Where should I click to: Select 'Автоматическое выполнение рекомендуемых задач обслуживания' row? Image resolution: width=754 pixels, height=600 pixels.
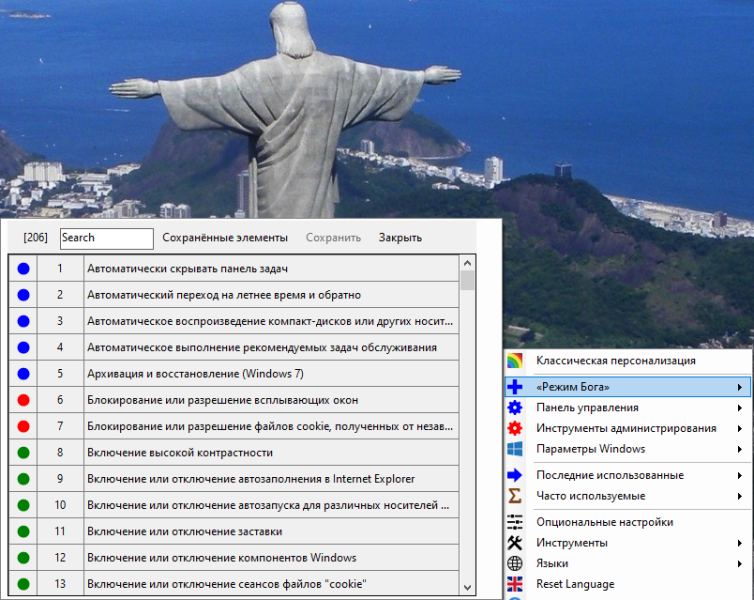[234, 348]
